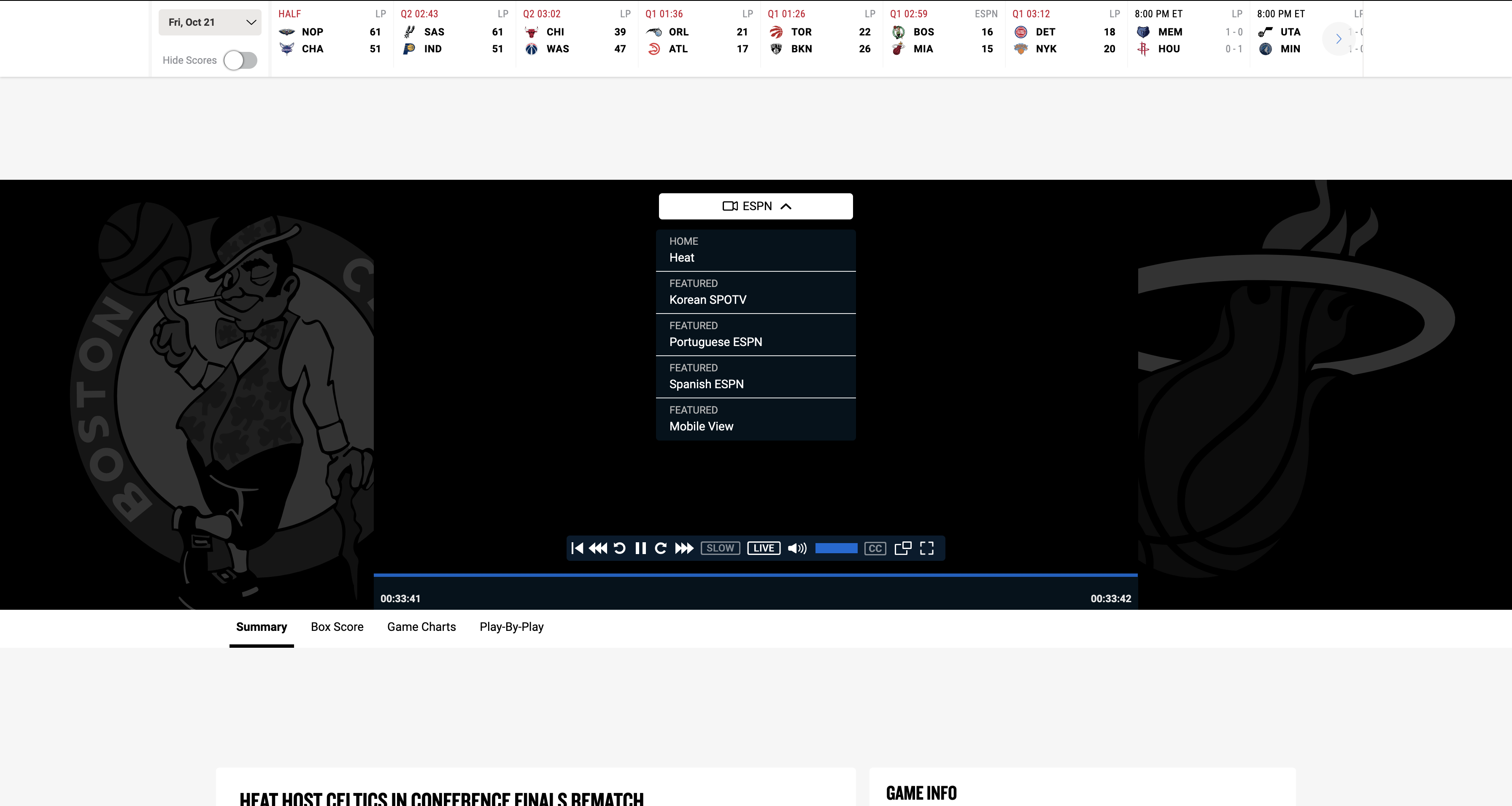Screen dimensions: 1512x806
Task: Adjust the blue volume slider
Action: (x=837, y=548)
